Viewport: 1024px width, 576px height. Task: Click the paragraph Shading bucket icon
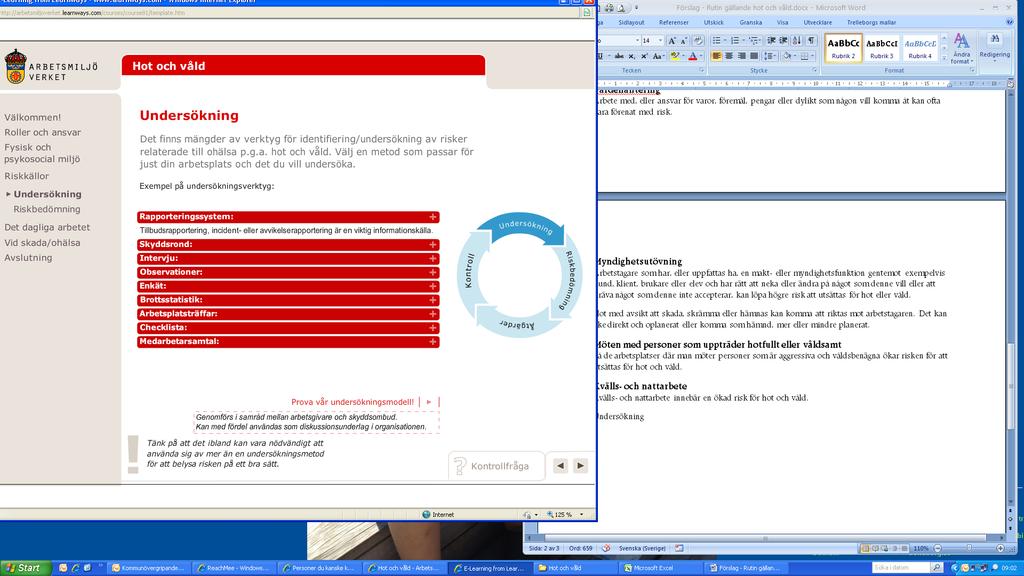point(788,56)
